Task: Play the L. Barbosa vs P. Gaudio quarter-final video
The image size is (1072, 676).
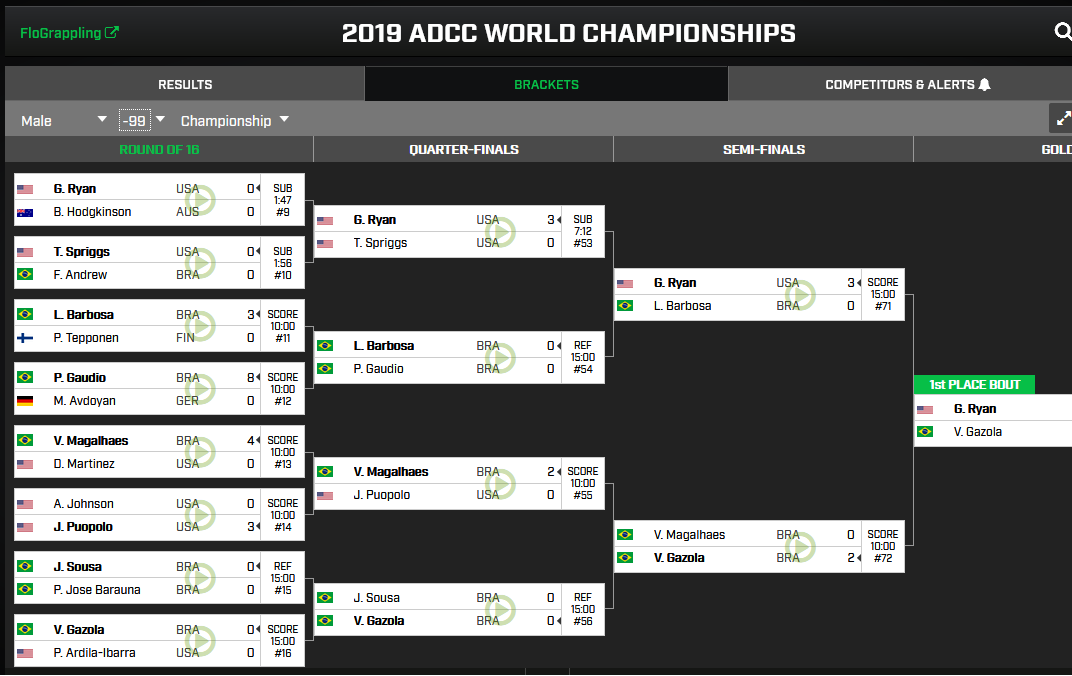Action: click(501, 357)
